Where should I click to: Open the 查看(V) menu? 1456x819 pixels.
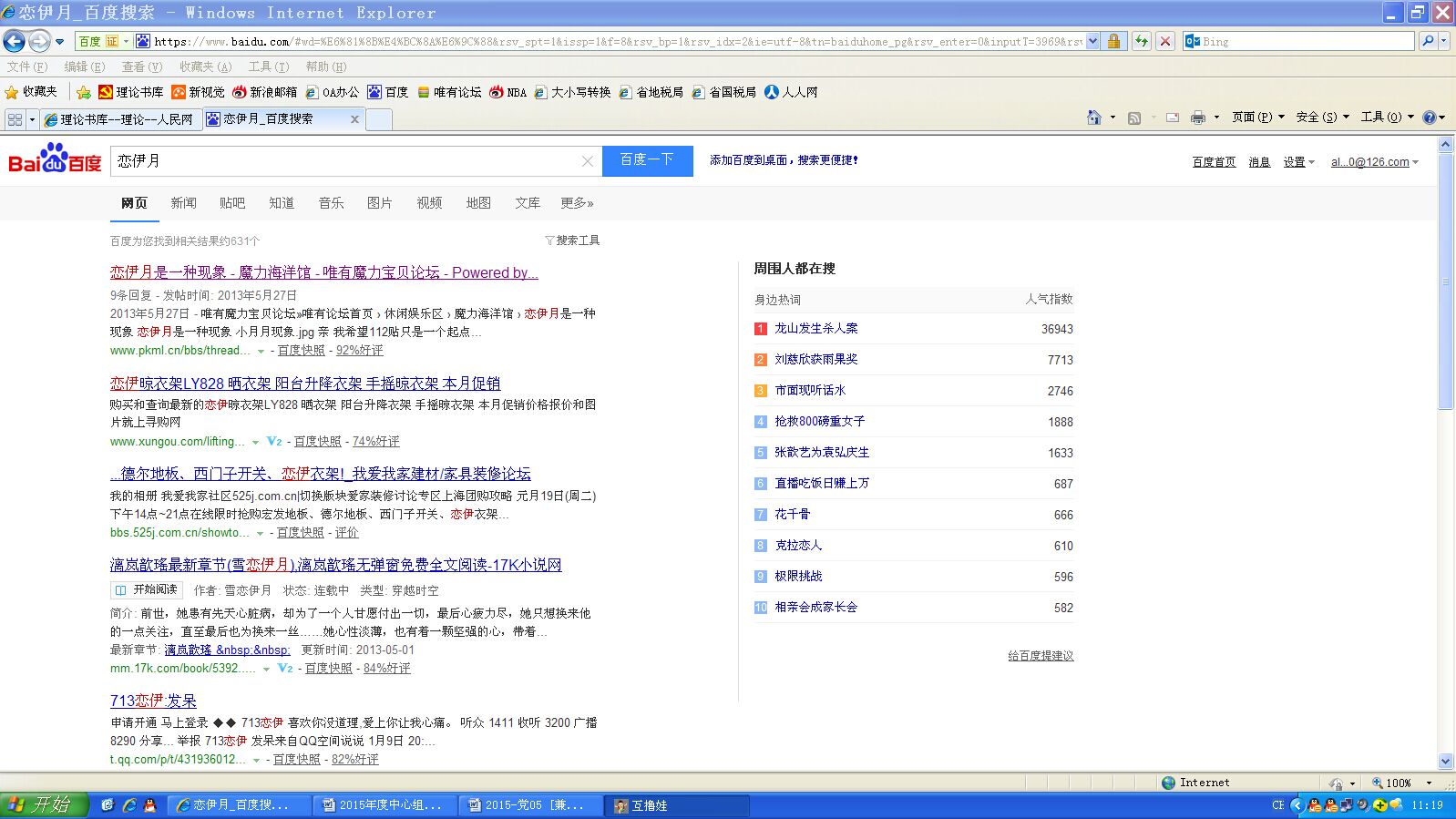tap(141, 67)
